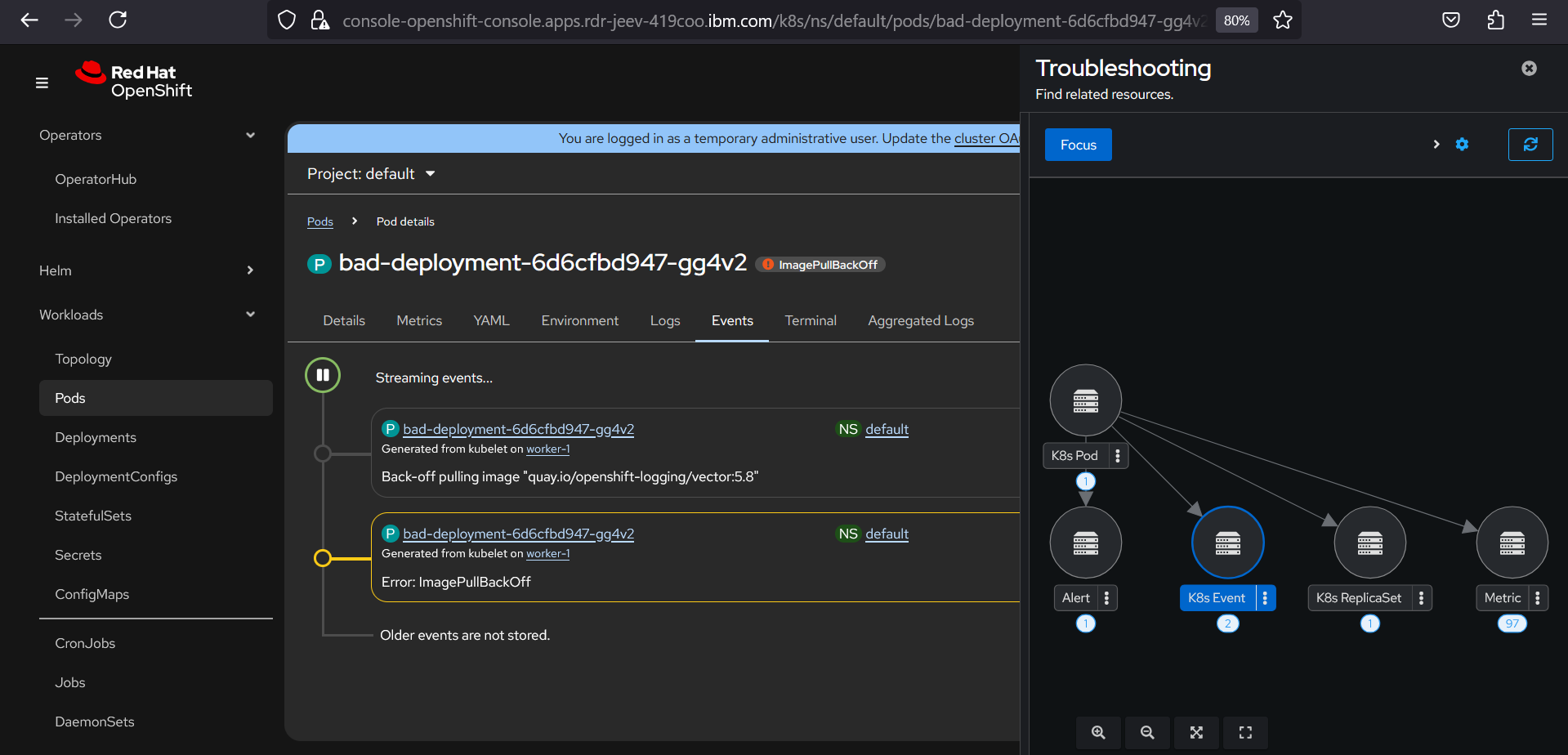Zoom in on the topology graph
The image size is (1568, 755).
pyautogui.click(x=1098, y=733)
